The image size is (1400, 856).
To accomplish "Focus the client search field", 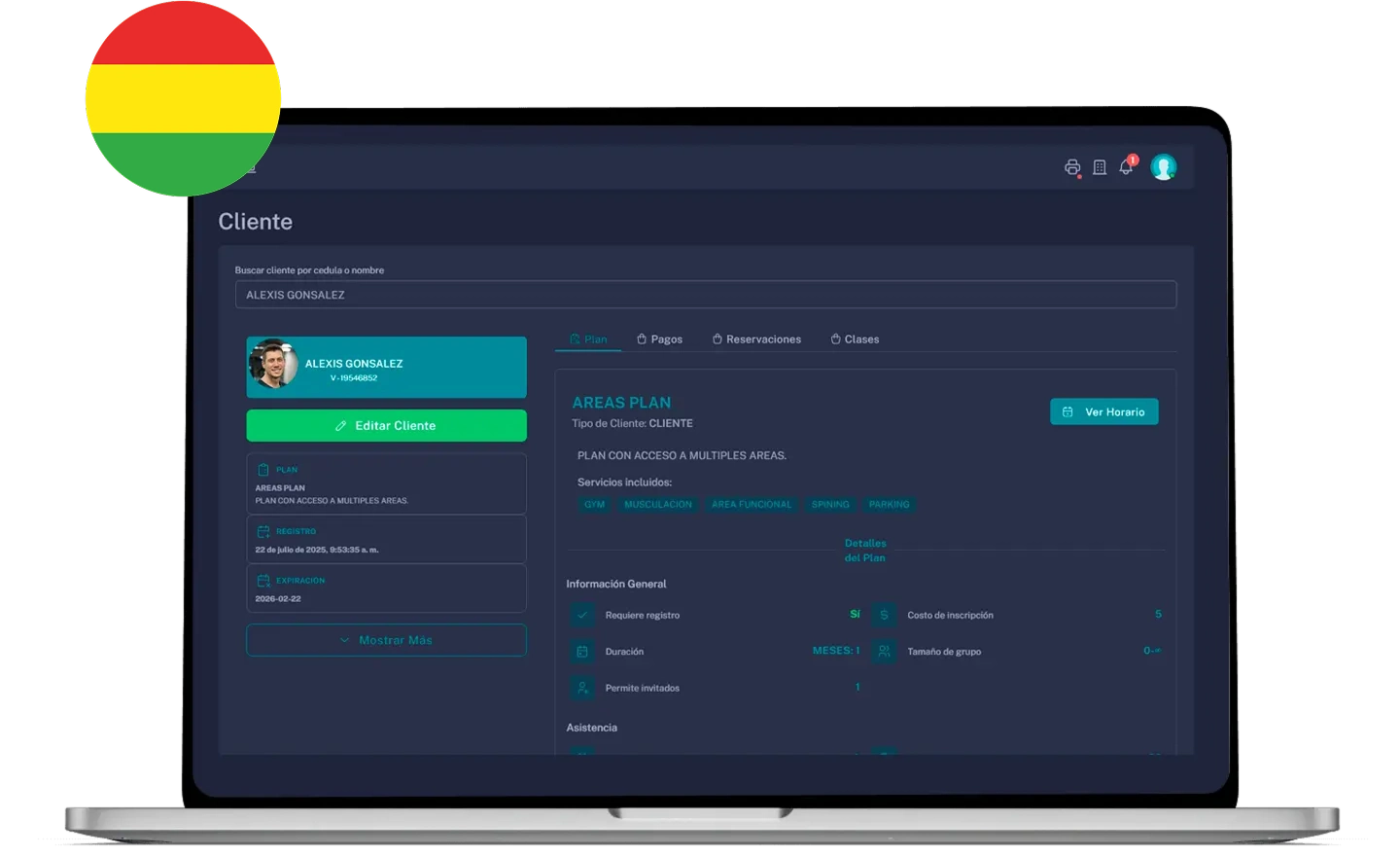I will pos(706,295).
